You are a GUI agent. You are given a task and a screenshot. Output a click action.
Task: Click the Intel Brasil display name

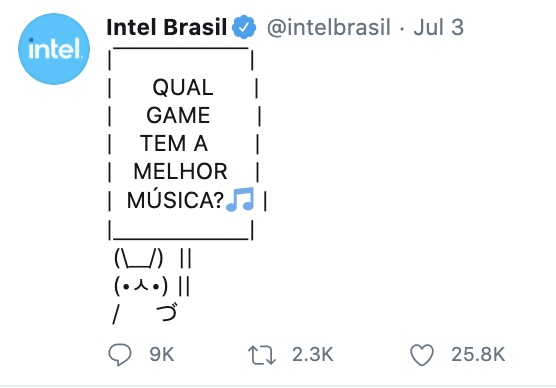(166, 27)
